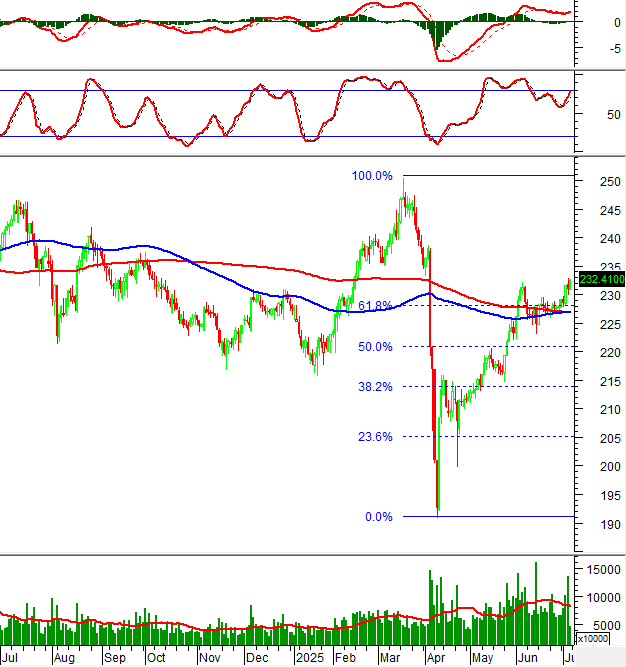
Task: Select the Apr marker on time axis
Action: [434, 659]
